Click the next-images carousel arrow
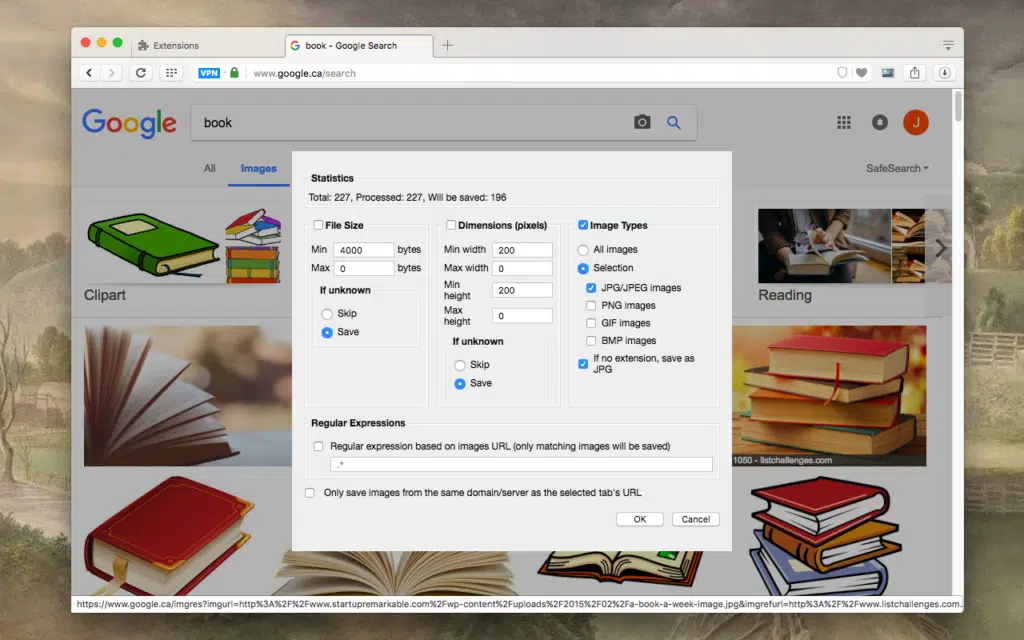1024x640 pixels. 941,249
